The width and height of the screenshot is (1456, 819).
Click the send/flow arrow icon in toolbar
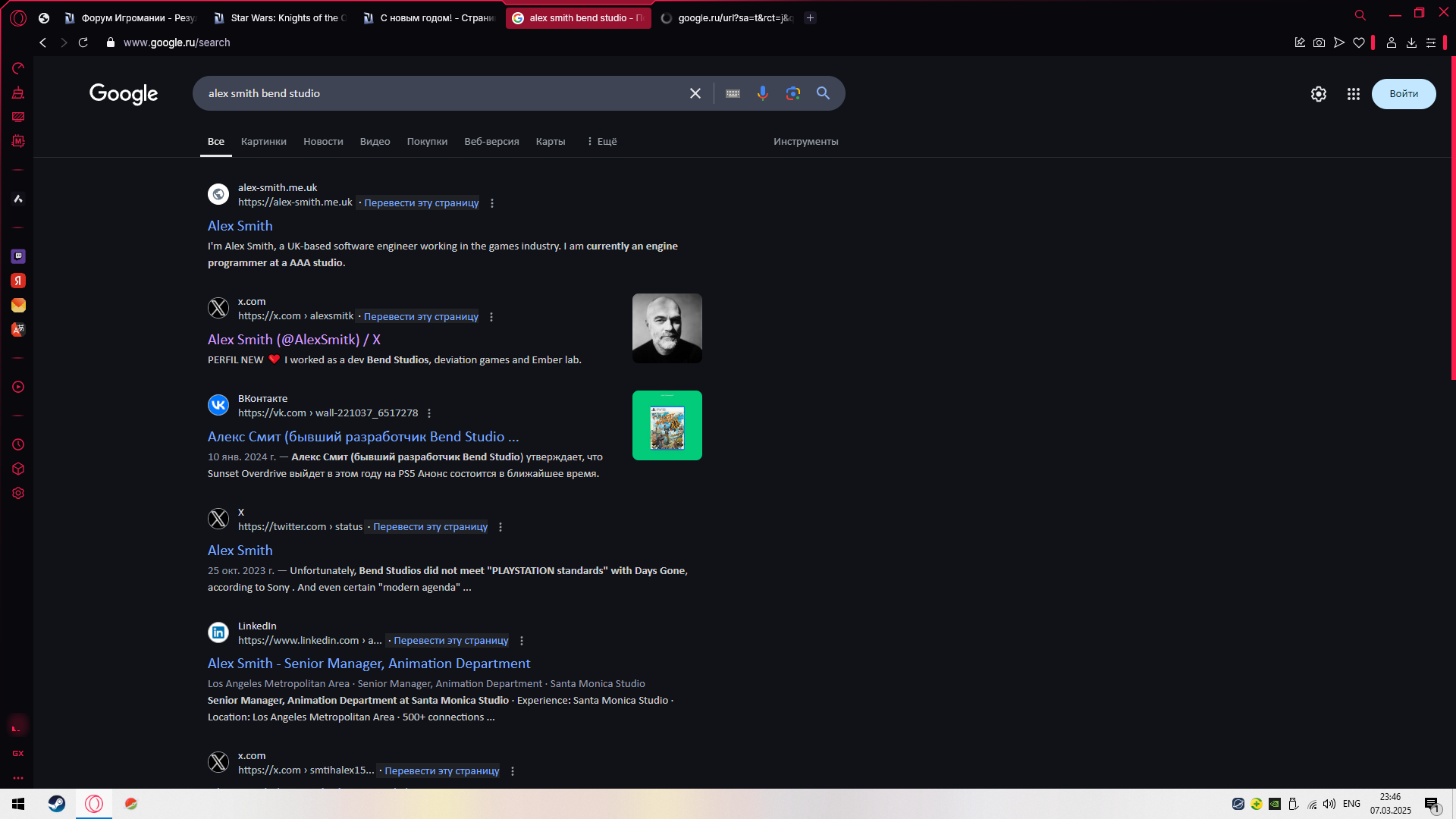[1339, 42]
